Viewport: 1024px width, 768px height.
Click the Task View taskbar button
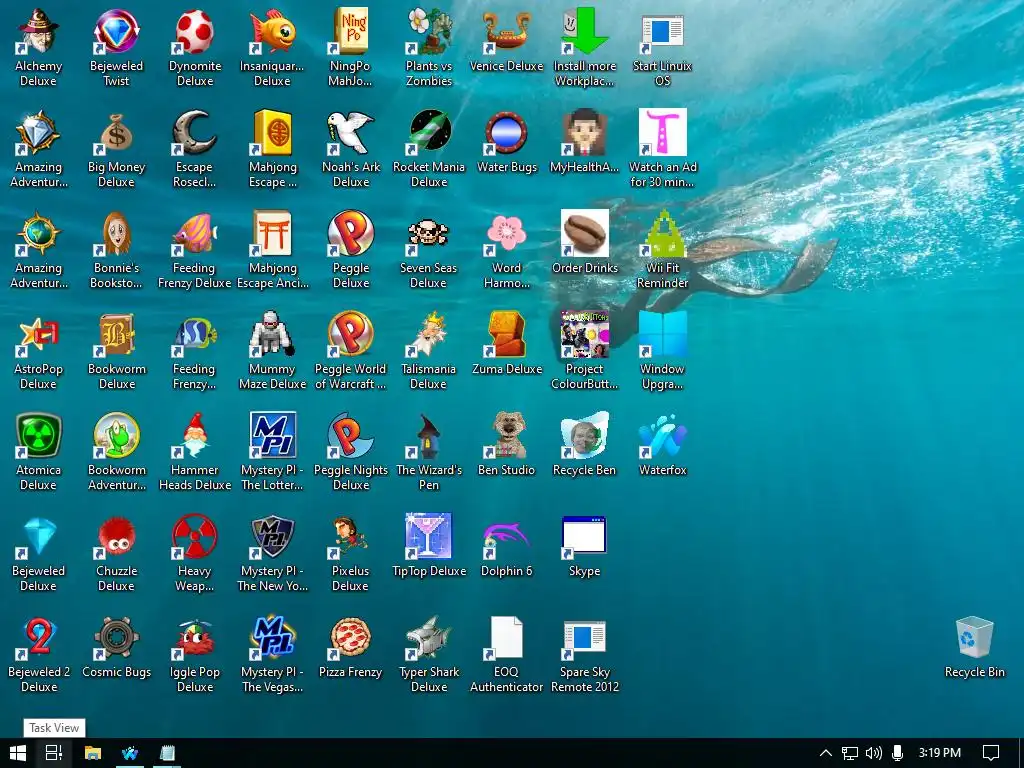(x=54, y=753)
